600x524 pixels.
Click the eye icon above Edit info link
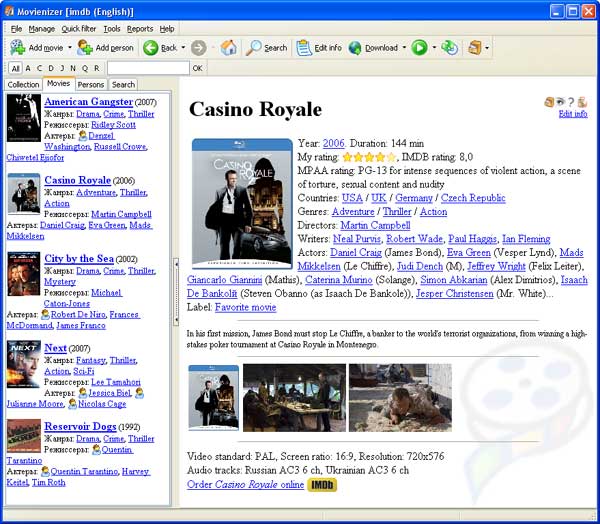560,102
